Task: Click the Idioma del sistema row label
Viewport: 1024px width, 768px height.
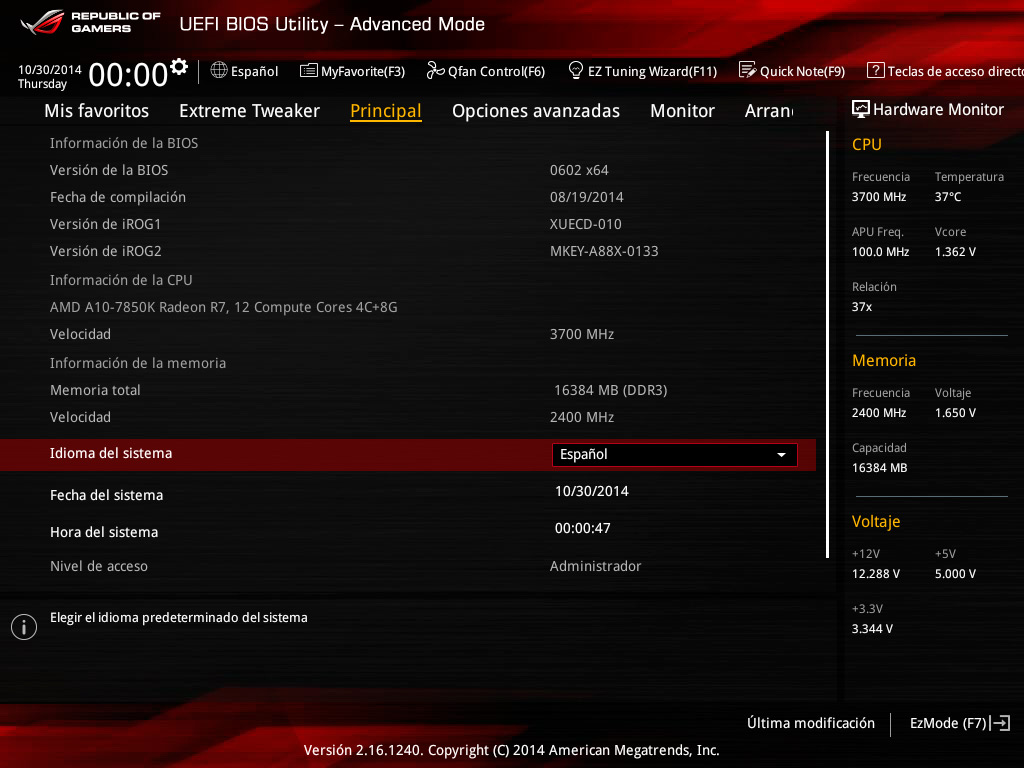Action: (111, 453)
